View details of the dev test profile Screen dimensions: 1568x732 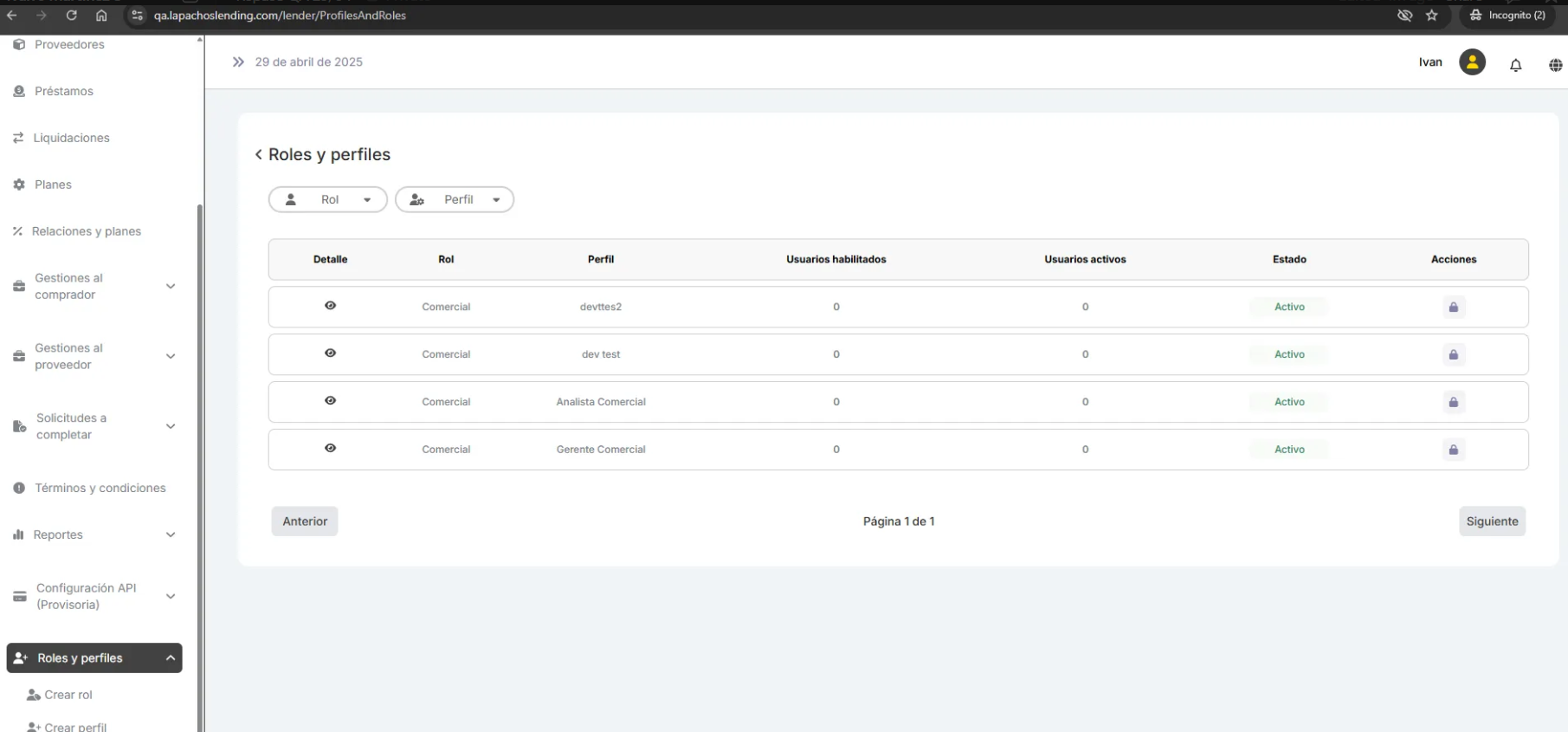tap(330, 353)
